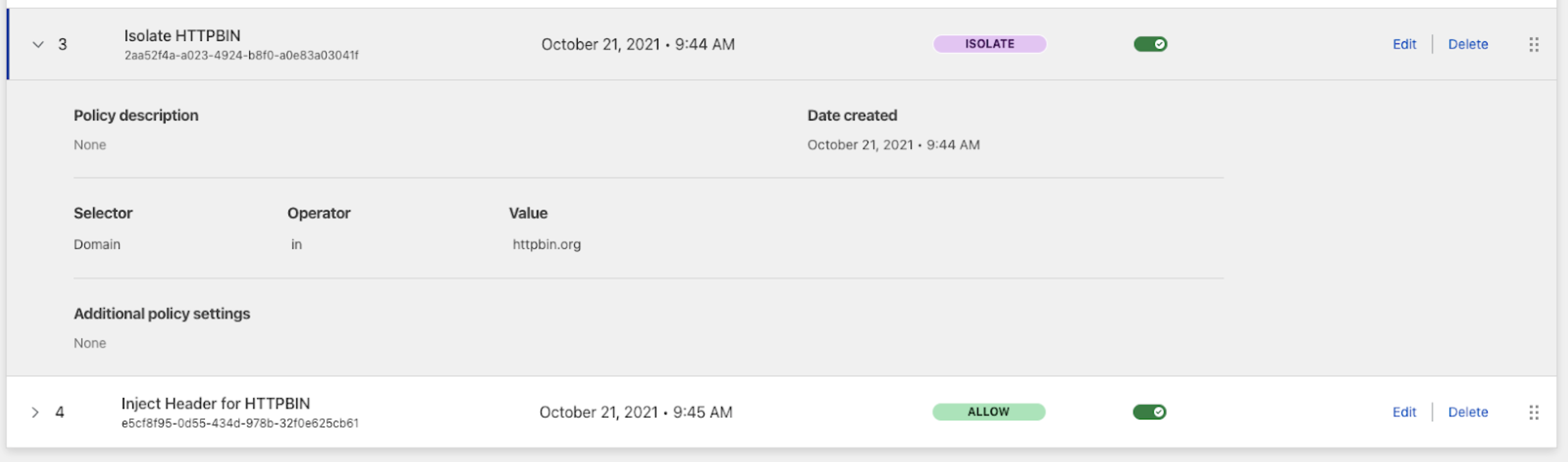Click the checkmark inside Isolate HTTPBIN's toggle

coord(1160,44)
